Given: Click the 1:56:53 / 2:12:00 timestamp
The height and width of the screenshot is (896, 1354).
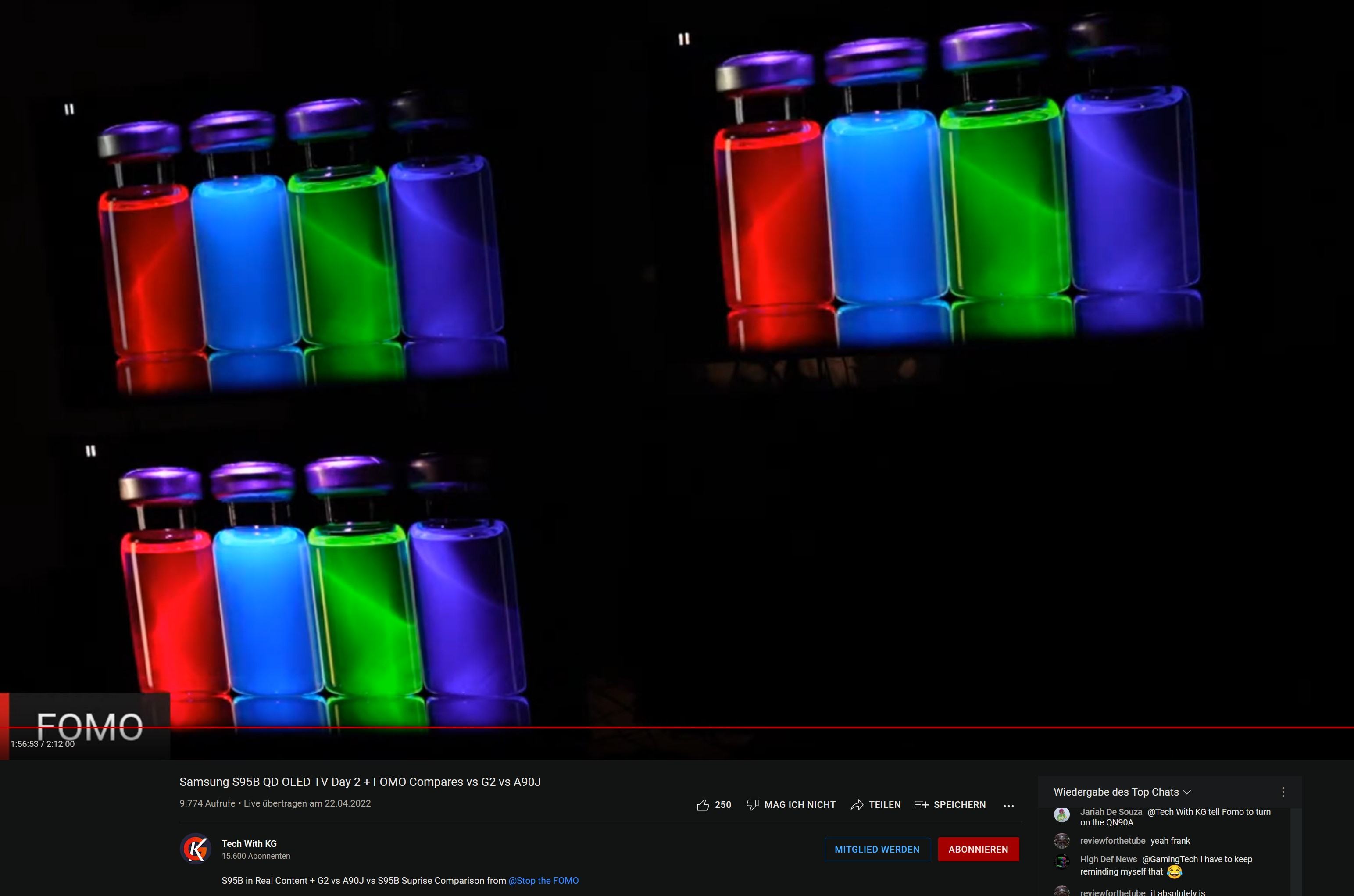Looking at the screenshot, I should (x=42, y=744).
